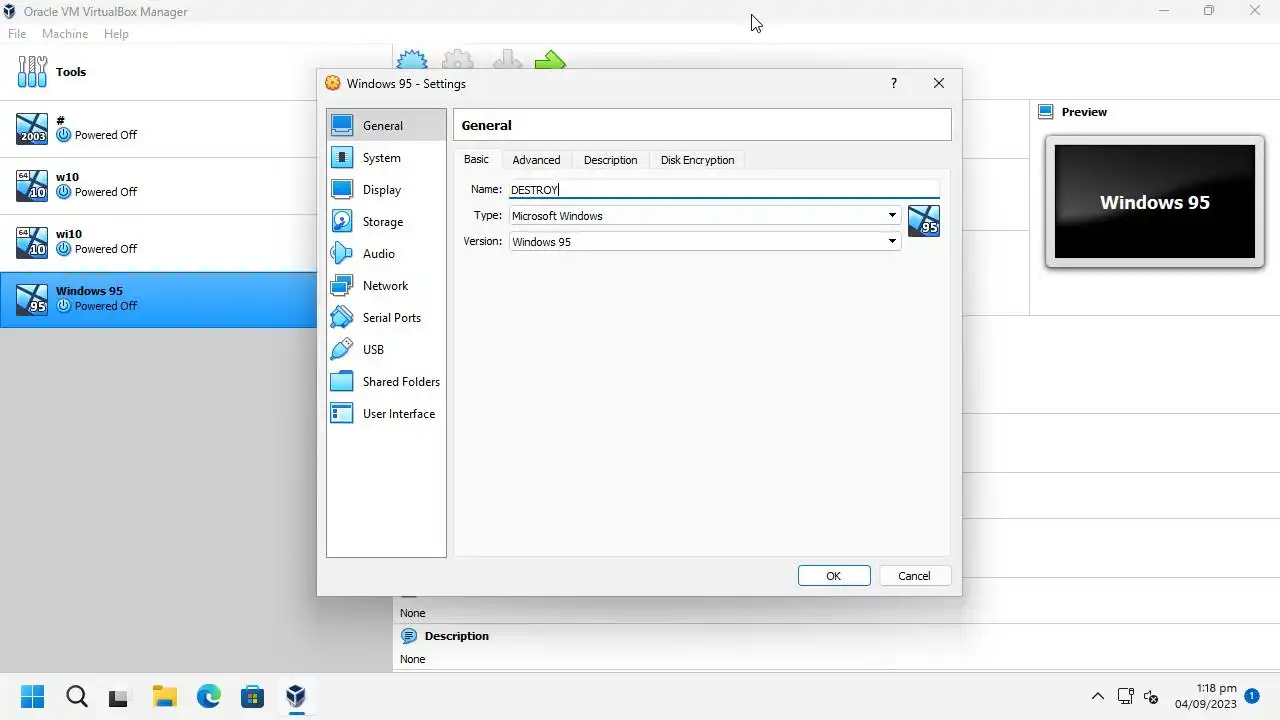Viewport: 1280px width, 720px height.
Task: Open the Task View taskbar icon
Action: [119, 696]
